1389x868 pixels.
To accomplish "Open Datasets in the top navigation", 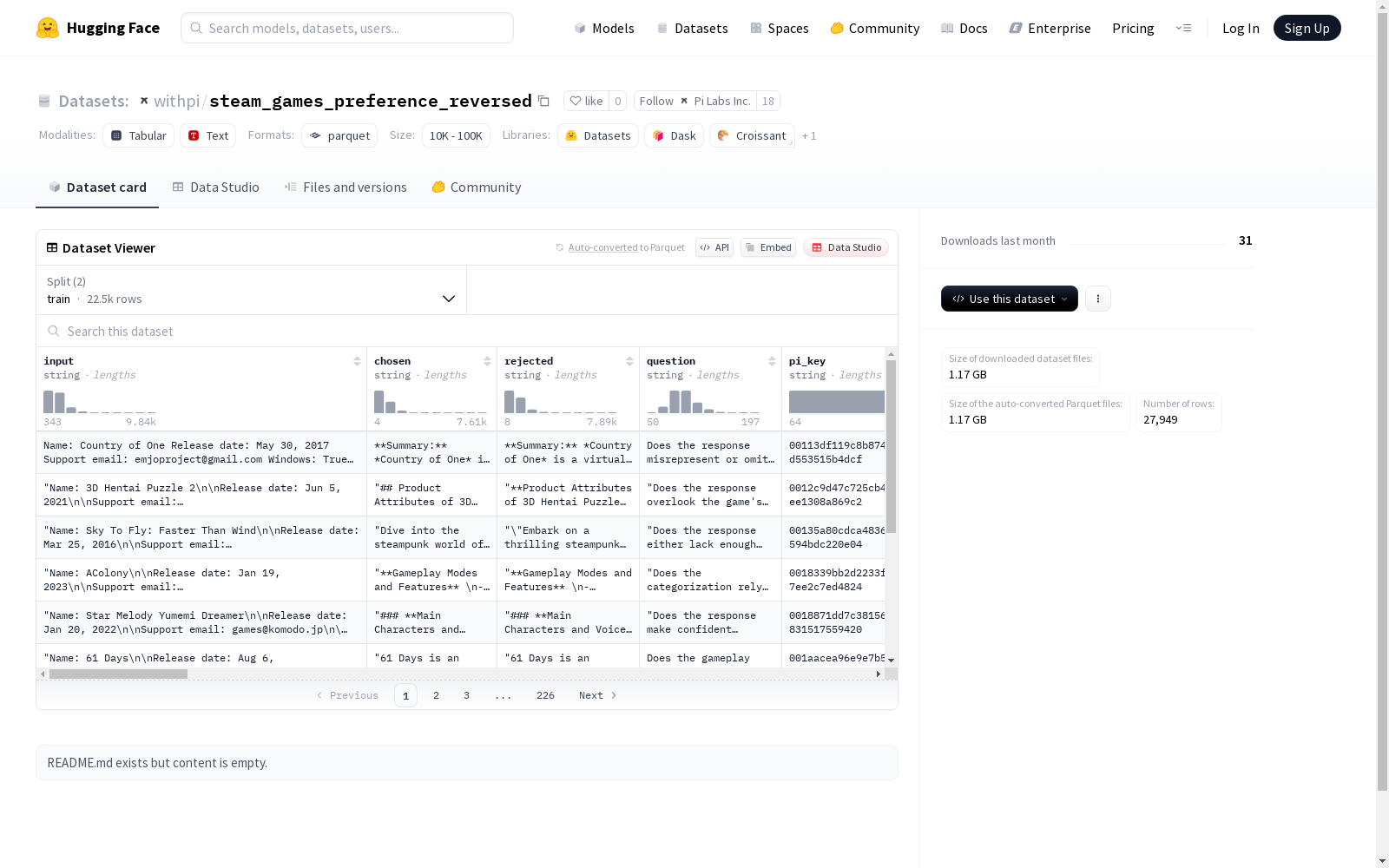I will [692, 28].
